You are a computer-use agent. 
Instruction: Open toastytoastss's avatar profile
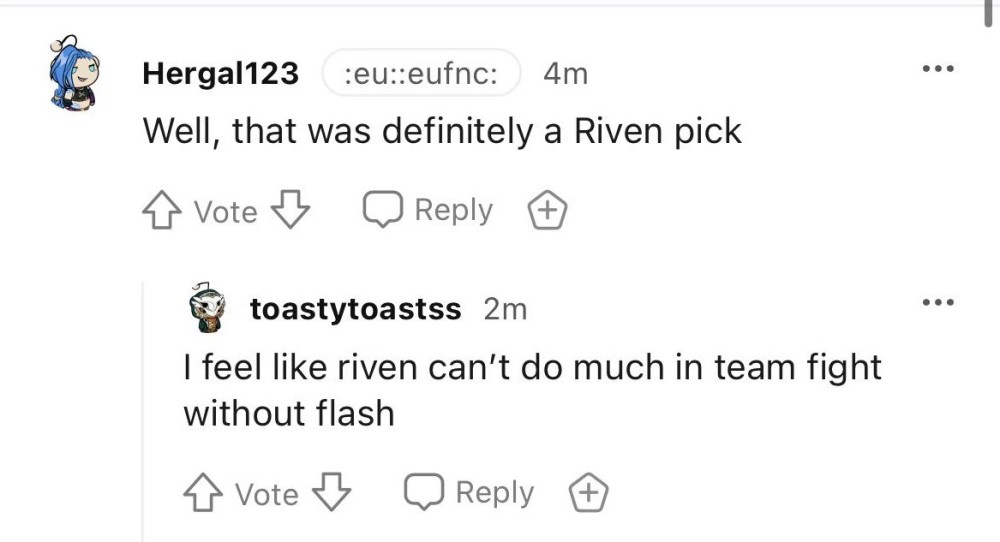[207, 309]
